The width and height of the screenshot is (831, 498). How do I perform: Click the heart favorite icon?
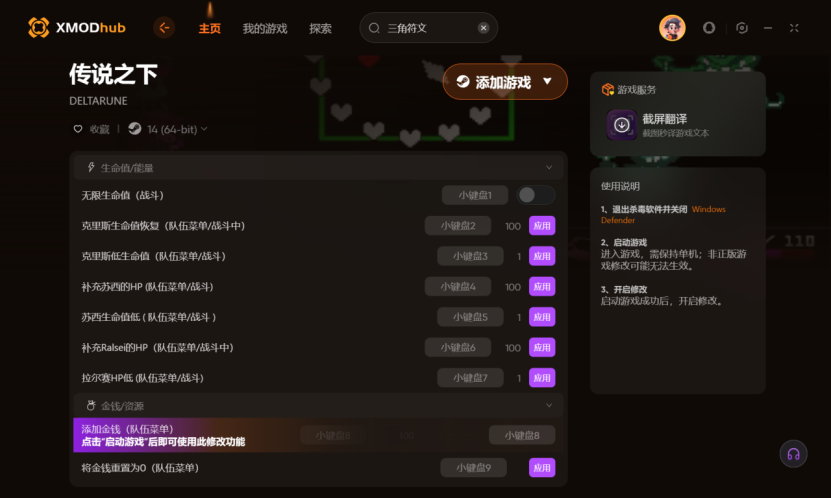coord(78,129)
